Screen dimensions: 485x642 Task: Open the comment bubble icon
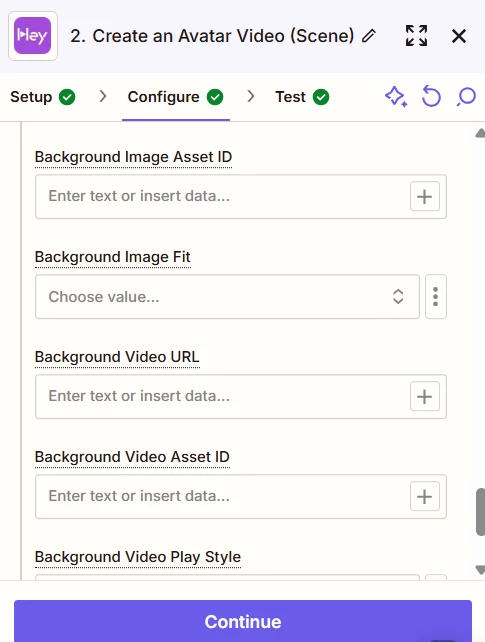(x=466, y=97)
